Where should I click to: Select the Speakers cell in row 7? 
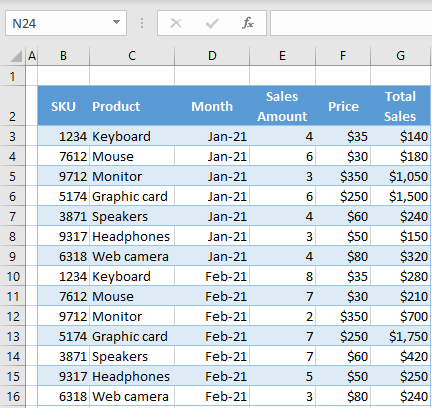132,216
